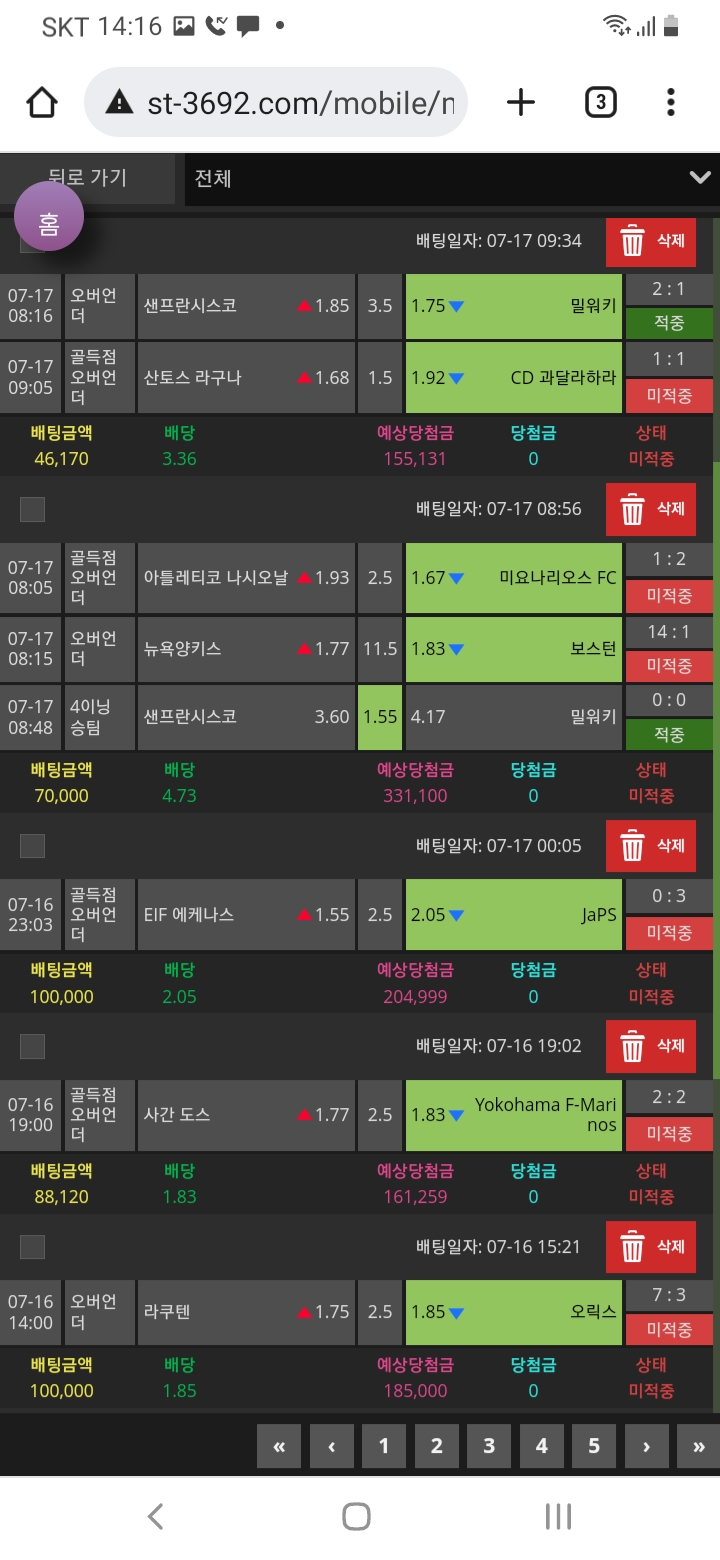
Task: Delete the bet placed 07-16 15:21
Action: (650, 1247)
